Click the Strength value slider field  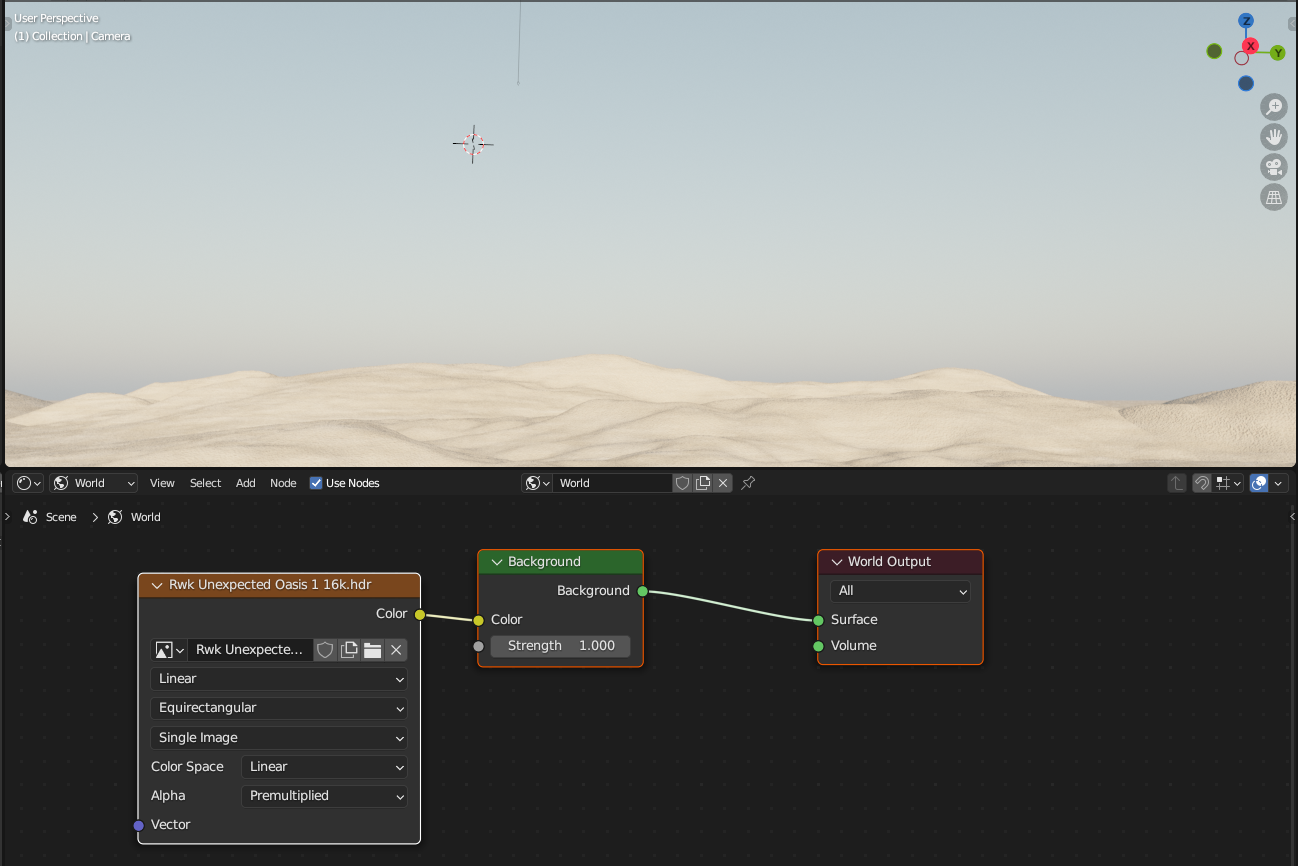[560, 646]
